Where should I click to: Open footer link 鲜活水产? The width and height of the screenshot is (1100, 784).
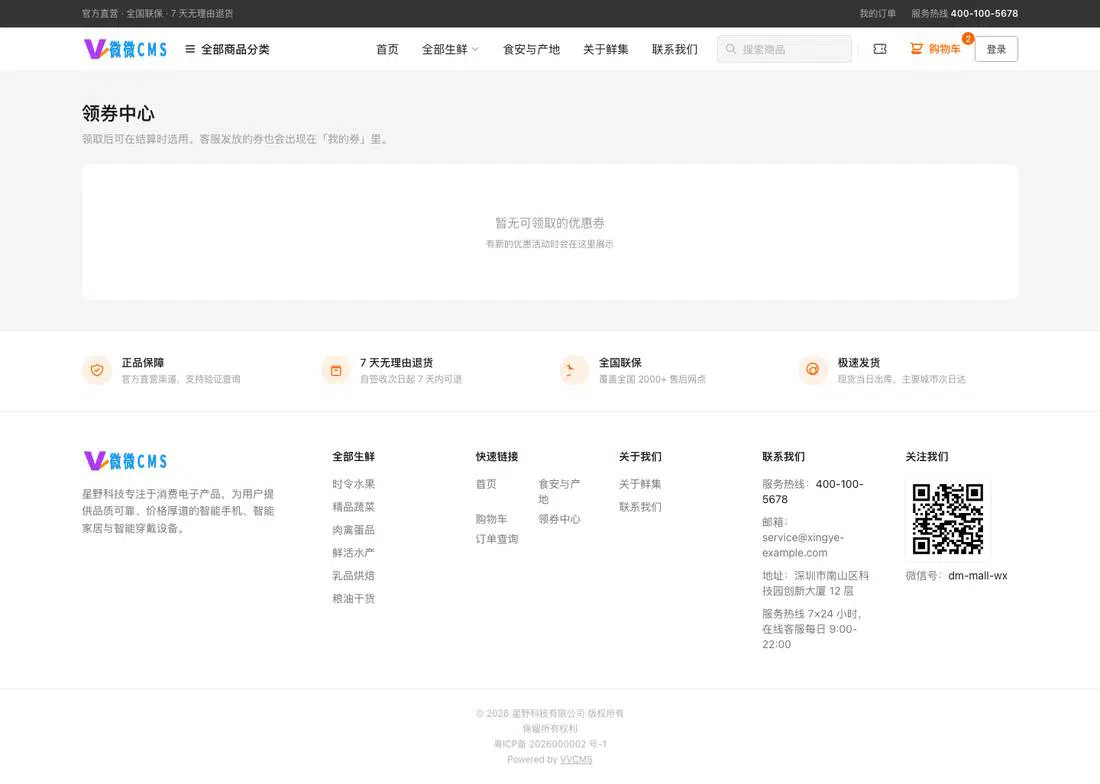tap(354, 553)
